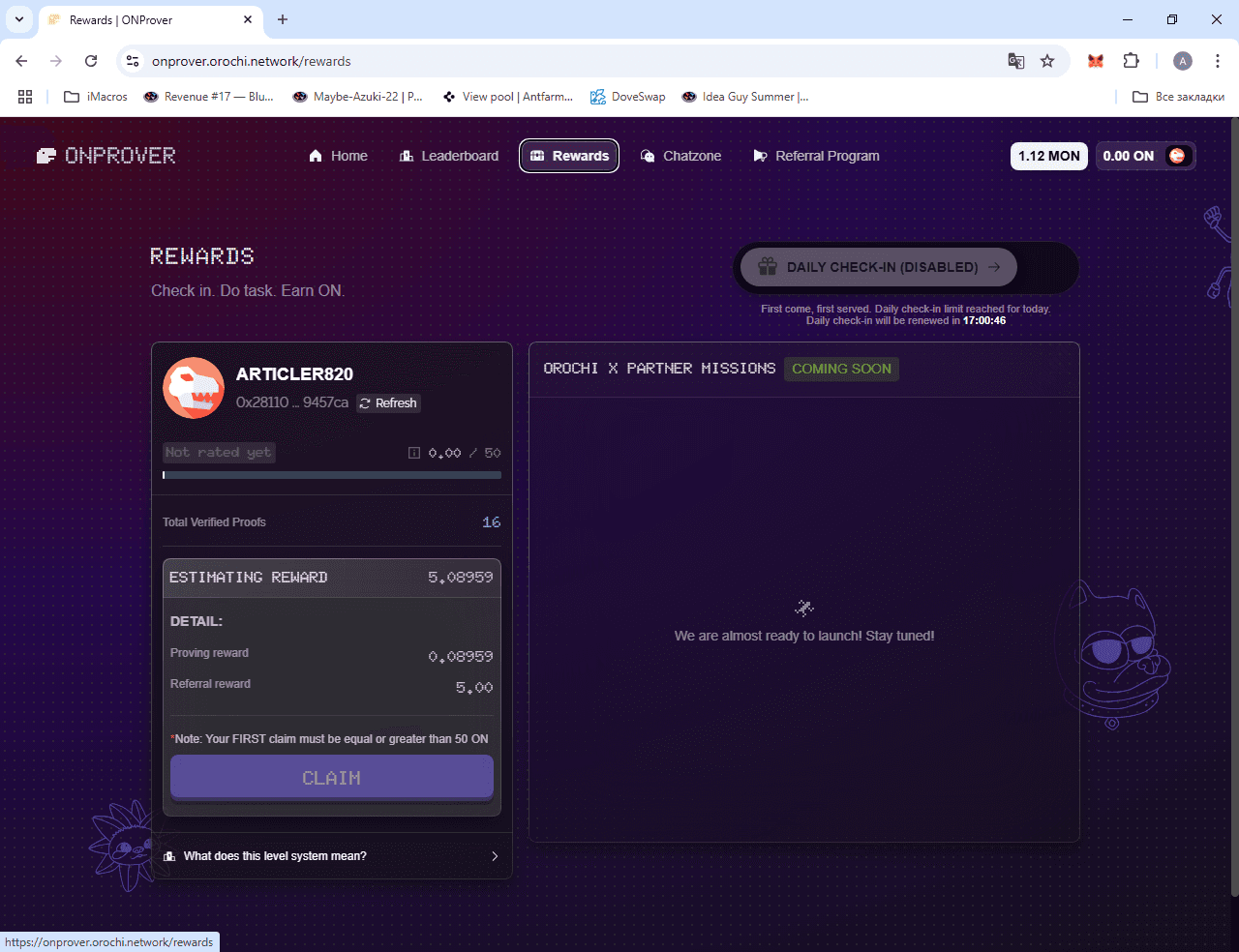
Task: Click the ONPROVER logo
Action: (106, 156)
